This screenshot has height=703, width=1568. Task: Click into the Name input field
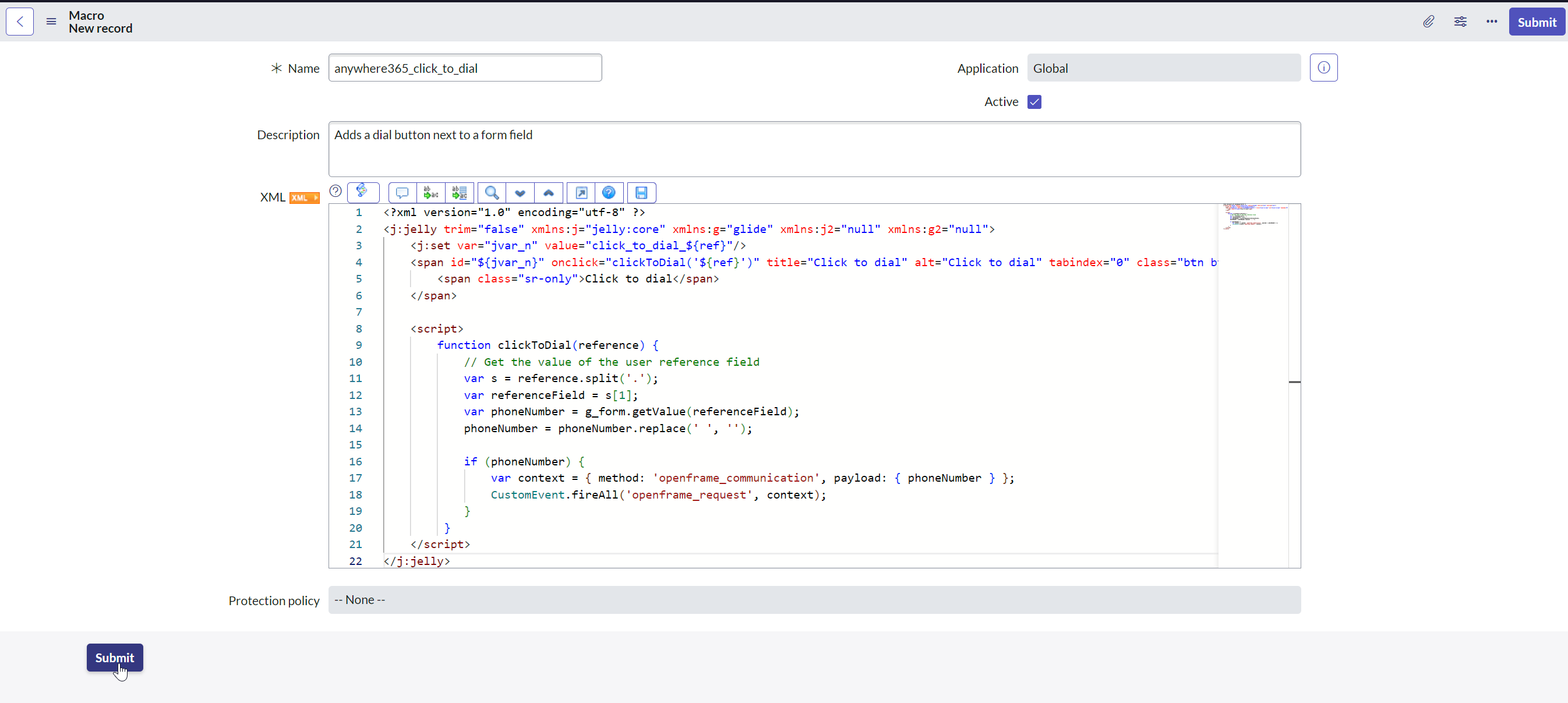coord(465,68)
